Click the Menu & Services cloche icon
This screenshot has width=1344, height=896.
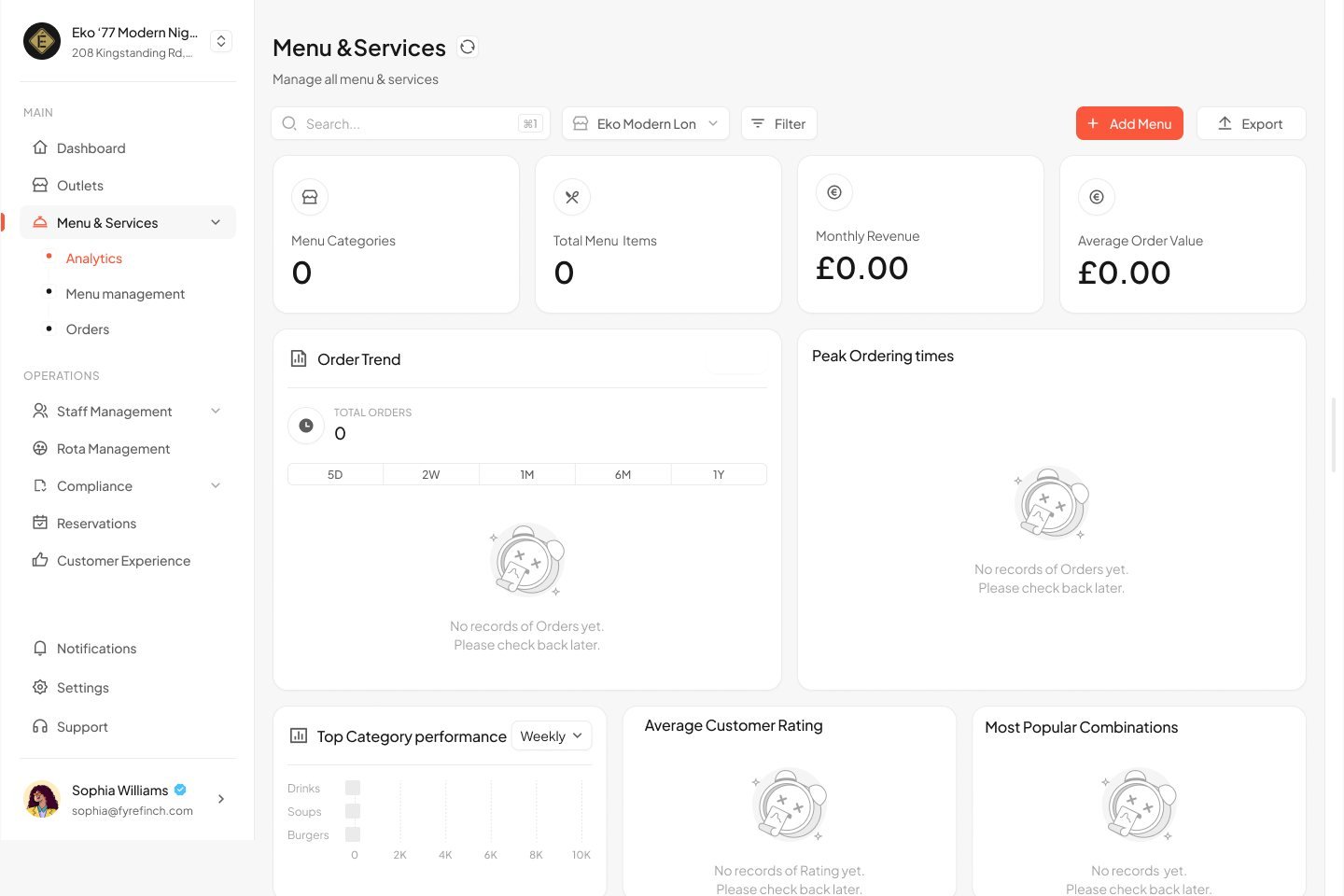[40, 222]
